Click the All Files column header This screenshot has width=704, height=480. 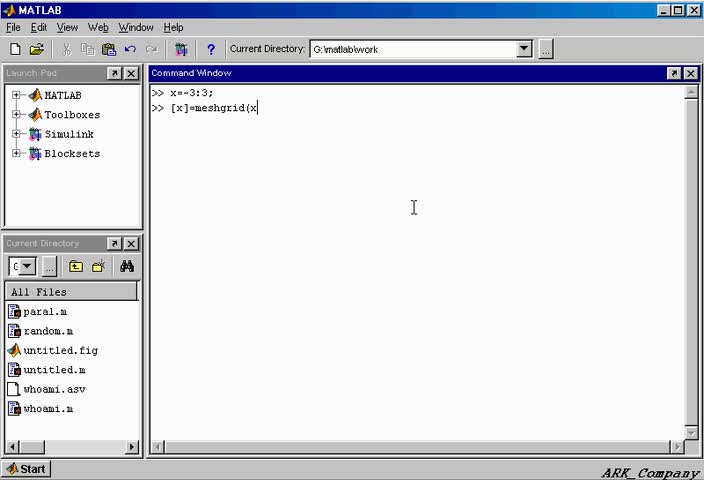click(x=71, y=291)
